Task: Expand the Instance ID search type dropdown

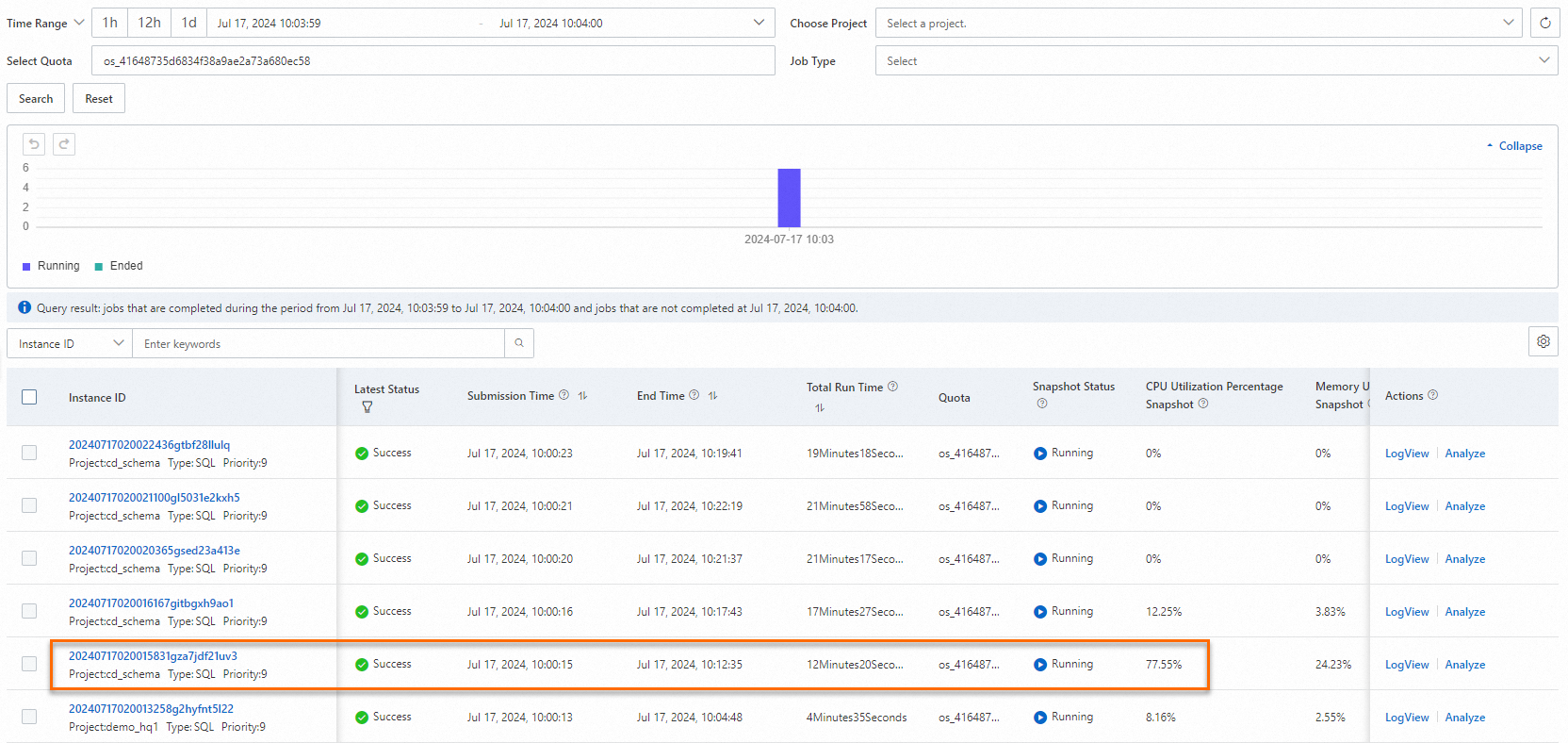Action: (x=70, y=343)
